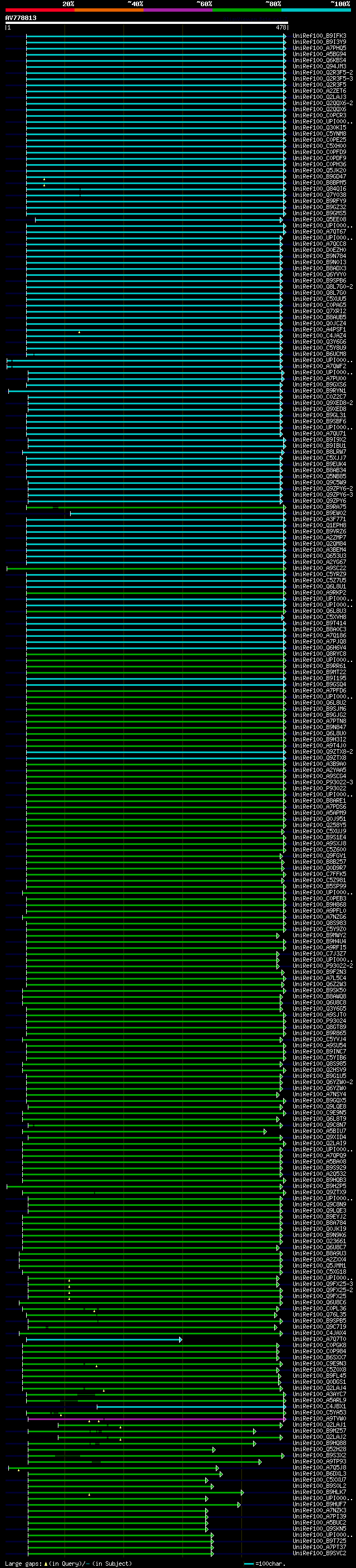Open hit UniRef100_A7PHQ5

319,48
